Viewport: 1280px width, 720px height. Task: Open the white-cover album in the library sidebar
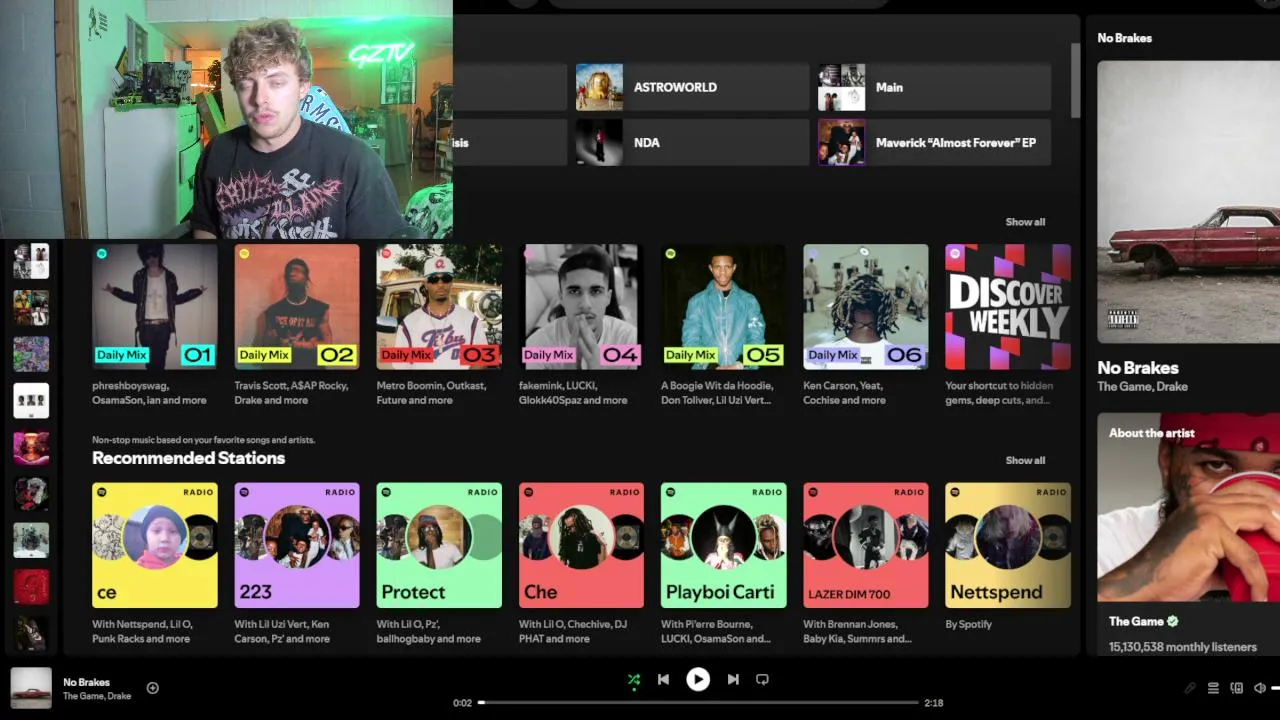pos(31,401)
